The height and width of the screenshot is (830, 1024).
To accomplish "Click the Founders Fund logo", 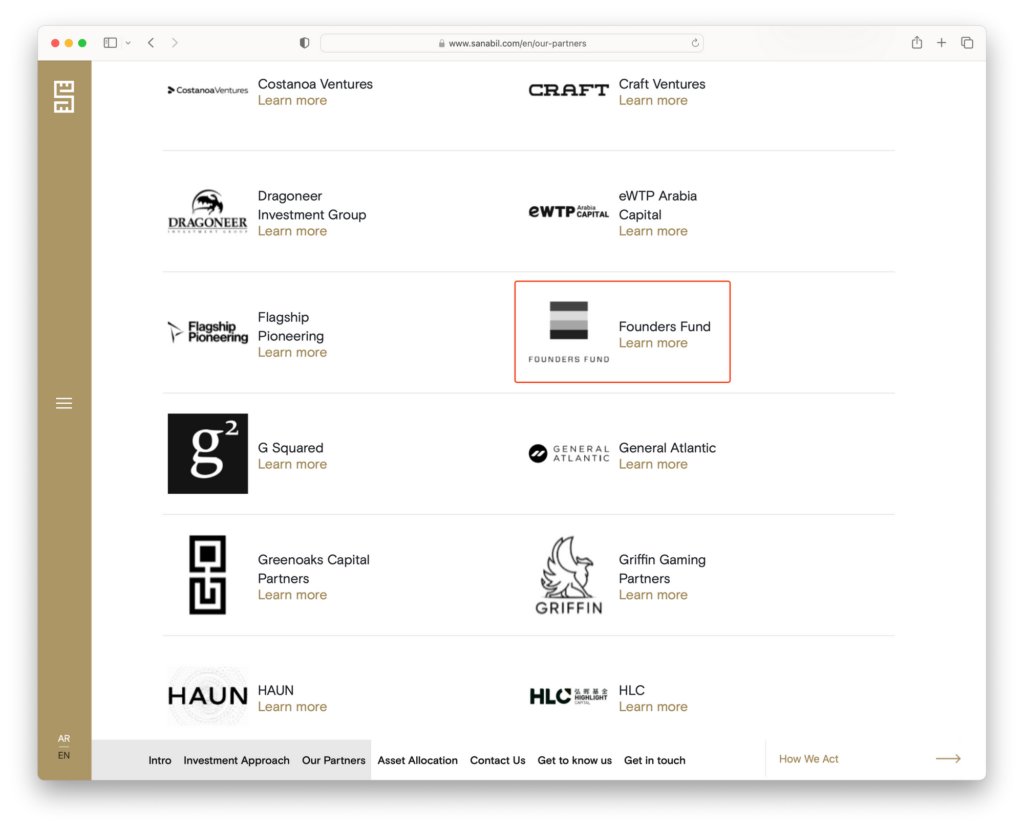I will (x=568, y=318).
